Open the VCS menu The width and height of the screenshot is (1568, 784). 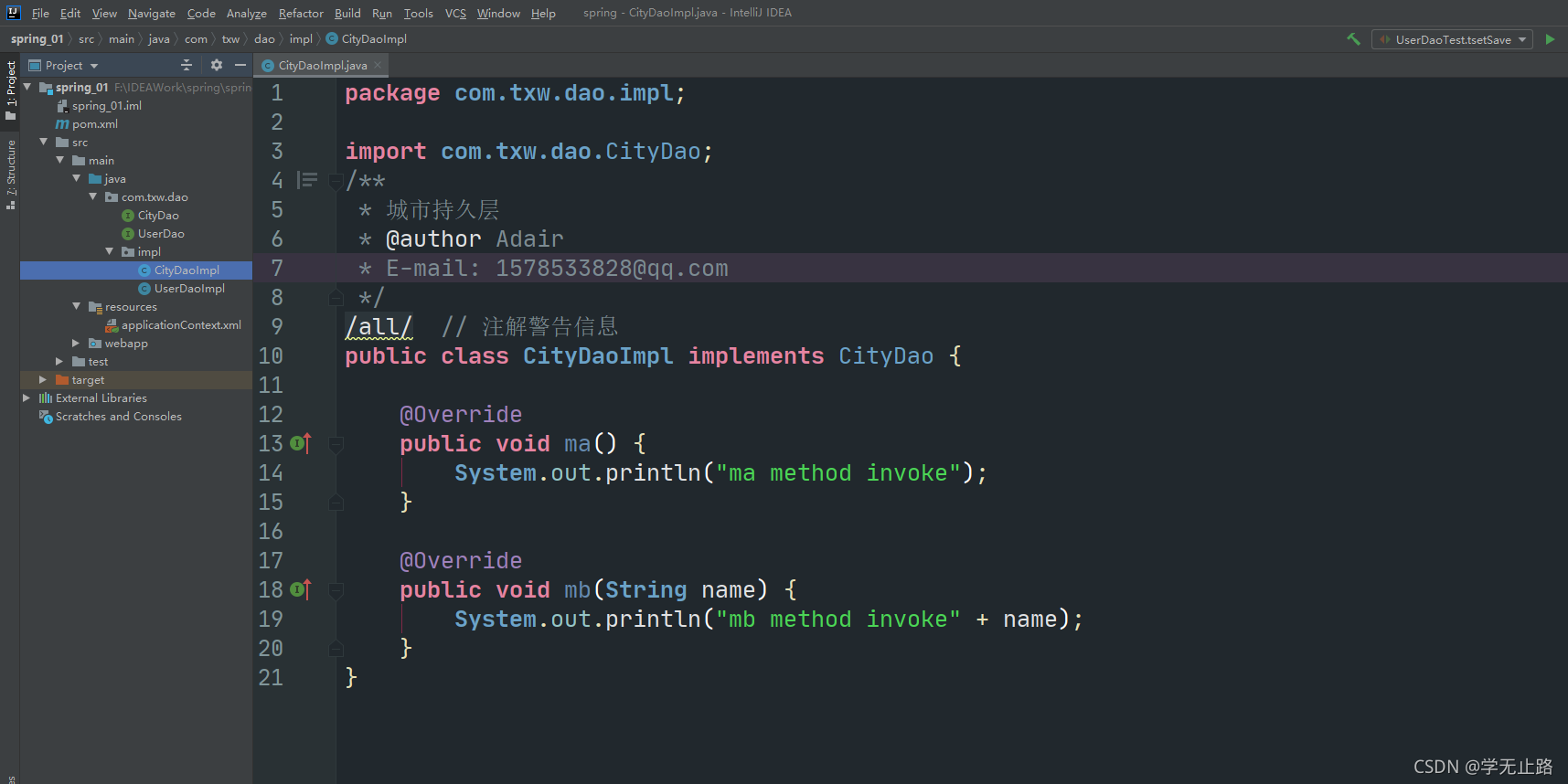pos(455,13)
